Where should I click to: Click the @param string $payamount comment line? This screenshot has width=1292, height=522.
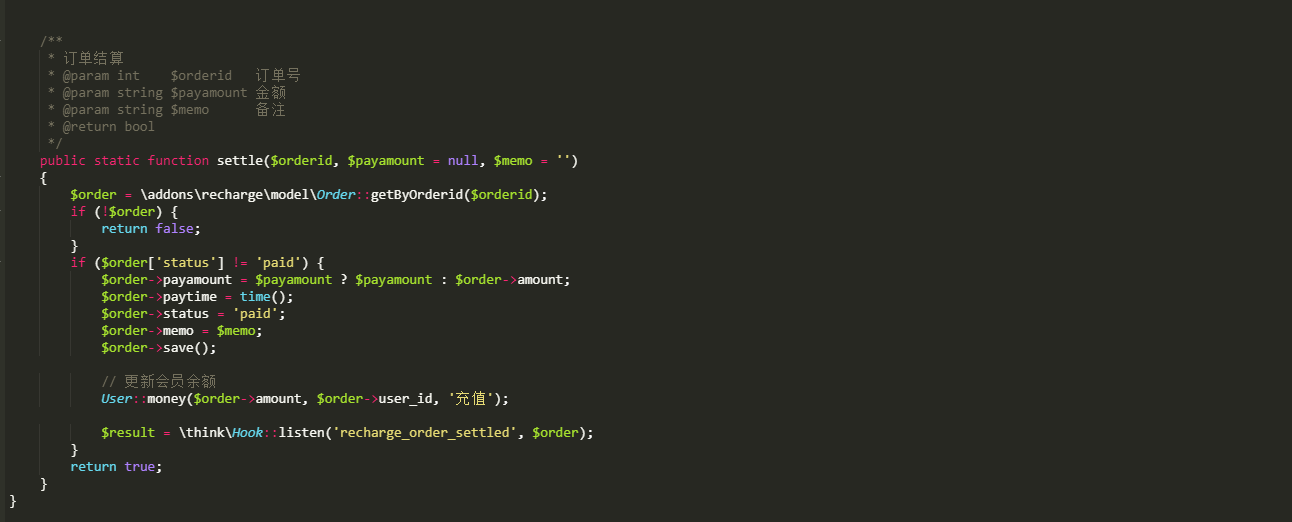[154, 93]
